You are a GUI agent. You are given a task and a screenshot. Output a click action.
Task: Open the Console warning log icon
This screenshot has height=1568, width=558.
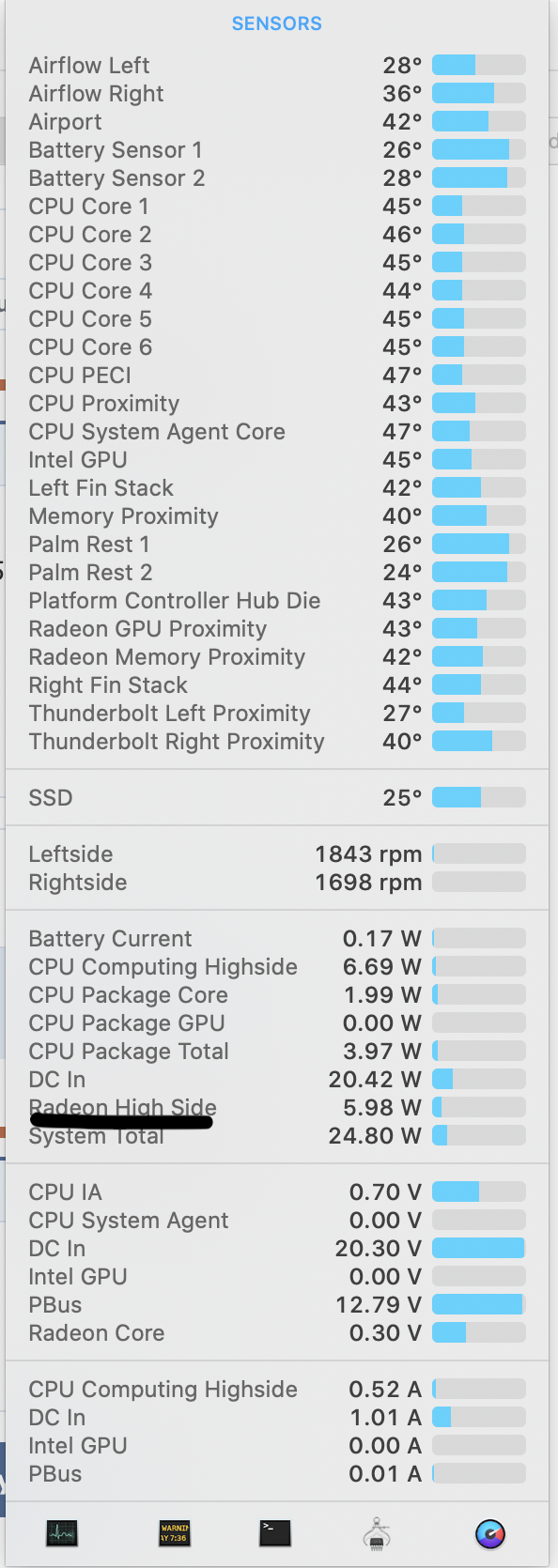click(175, 1533)
